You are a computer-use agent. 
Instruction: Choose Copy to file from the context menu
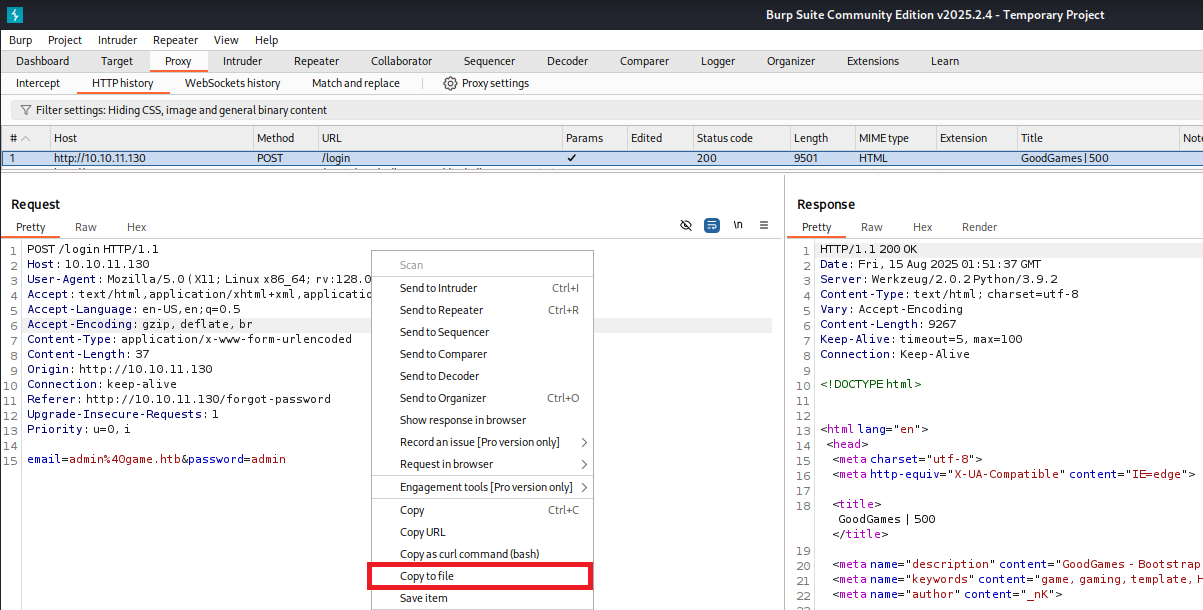pyautogui.click(x=427, y=576)
